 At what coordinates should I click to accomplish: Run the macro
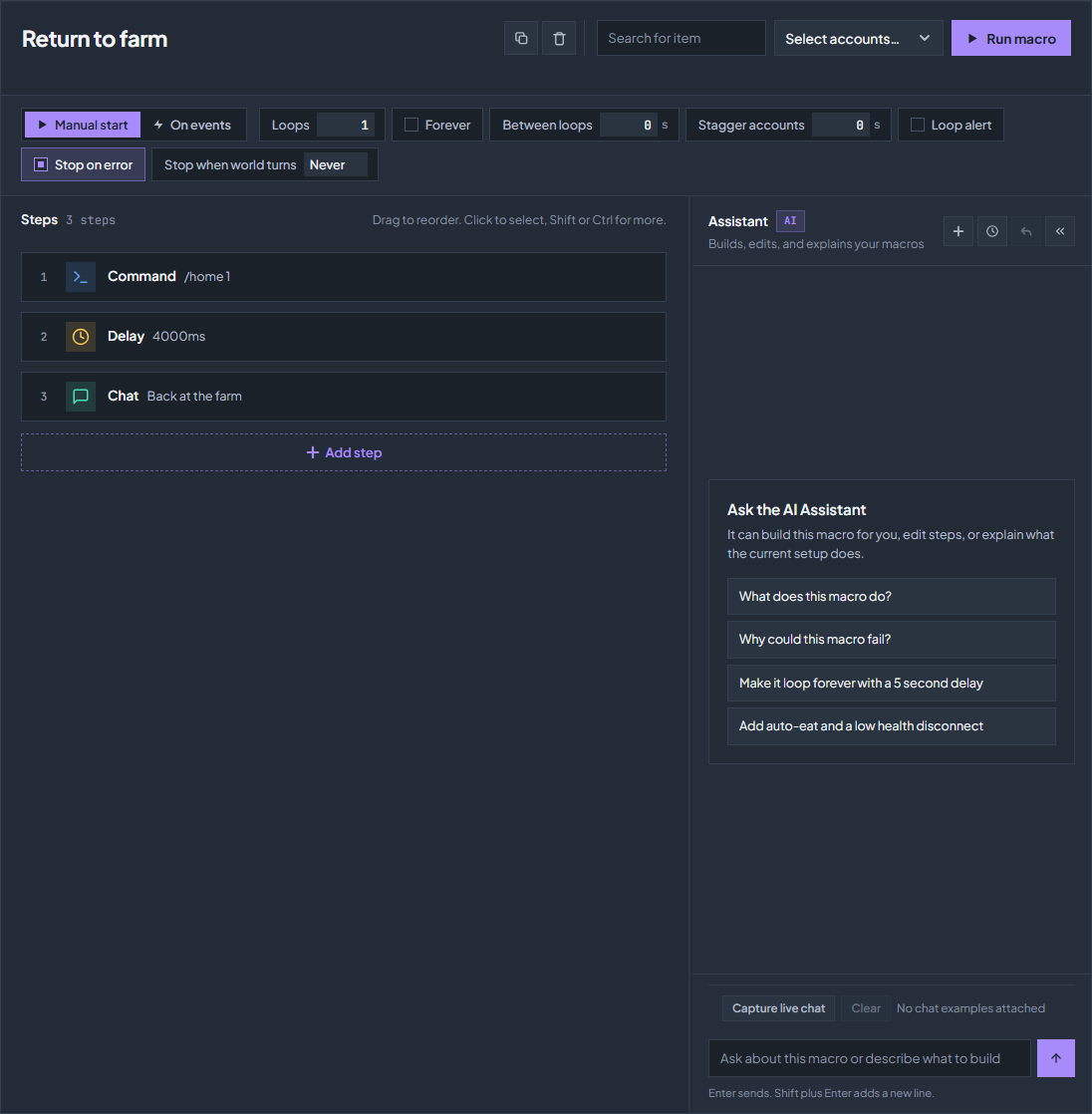coord(1011,39)
